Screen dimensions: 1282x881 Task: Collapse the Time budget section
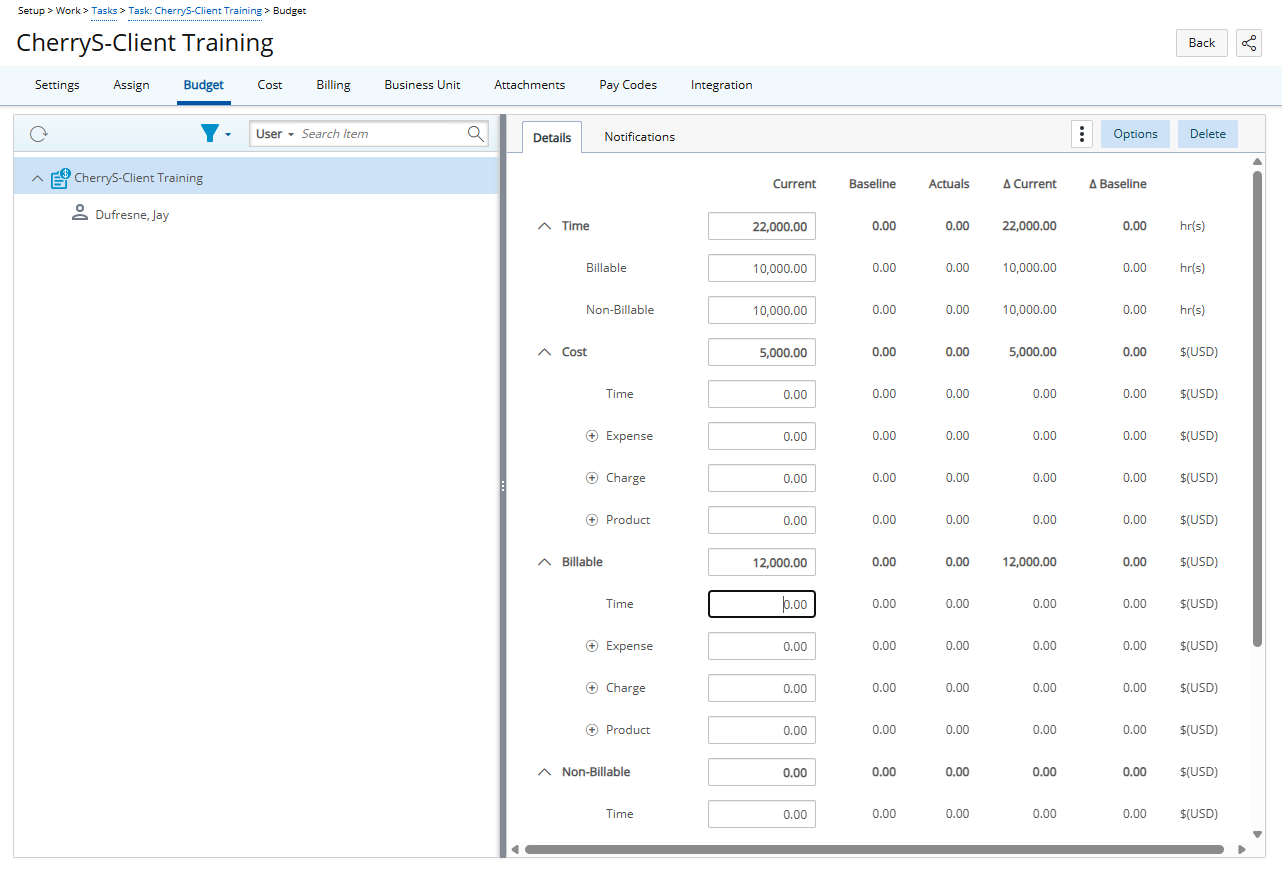(545, 226)
